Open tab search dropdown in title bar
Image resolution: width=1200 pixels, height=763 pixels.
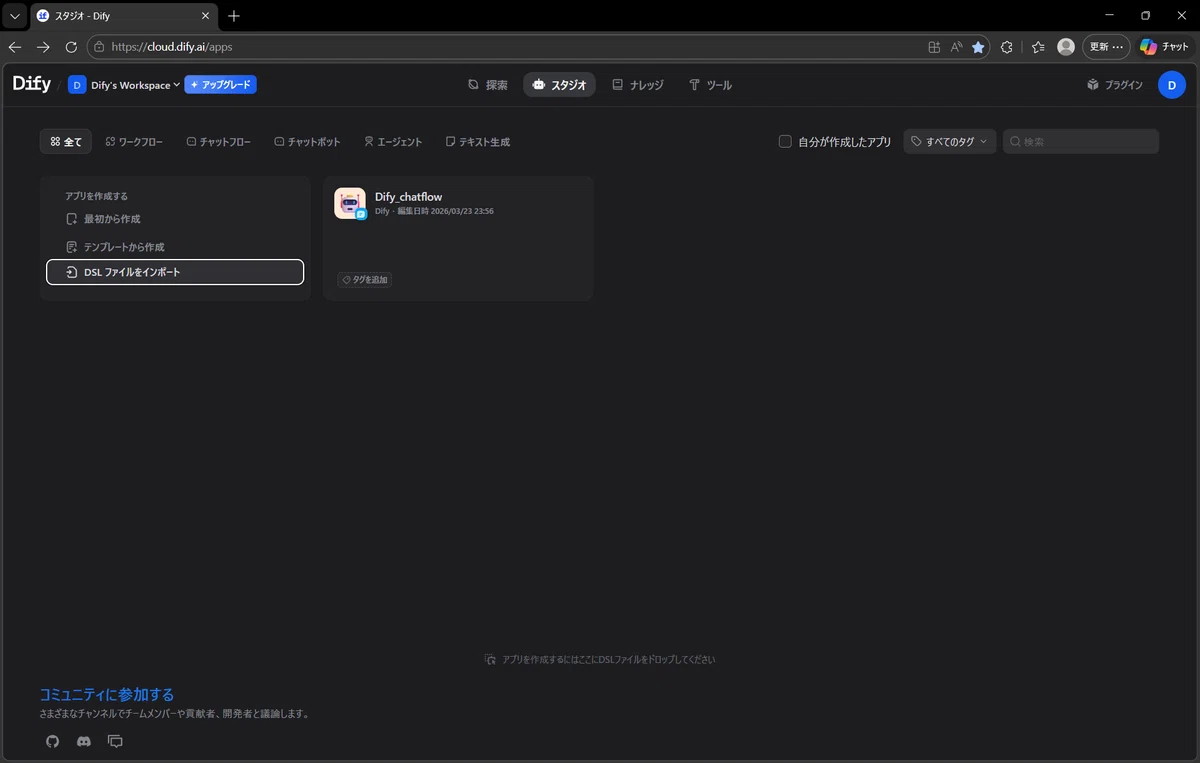pyautogui.click(x=15, y=16)
